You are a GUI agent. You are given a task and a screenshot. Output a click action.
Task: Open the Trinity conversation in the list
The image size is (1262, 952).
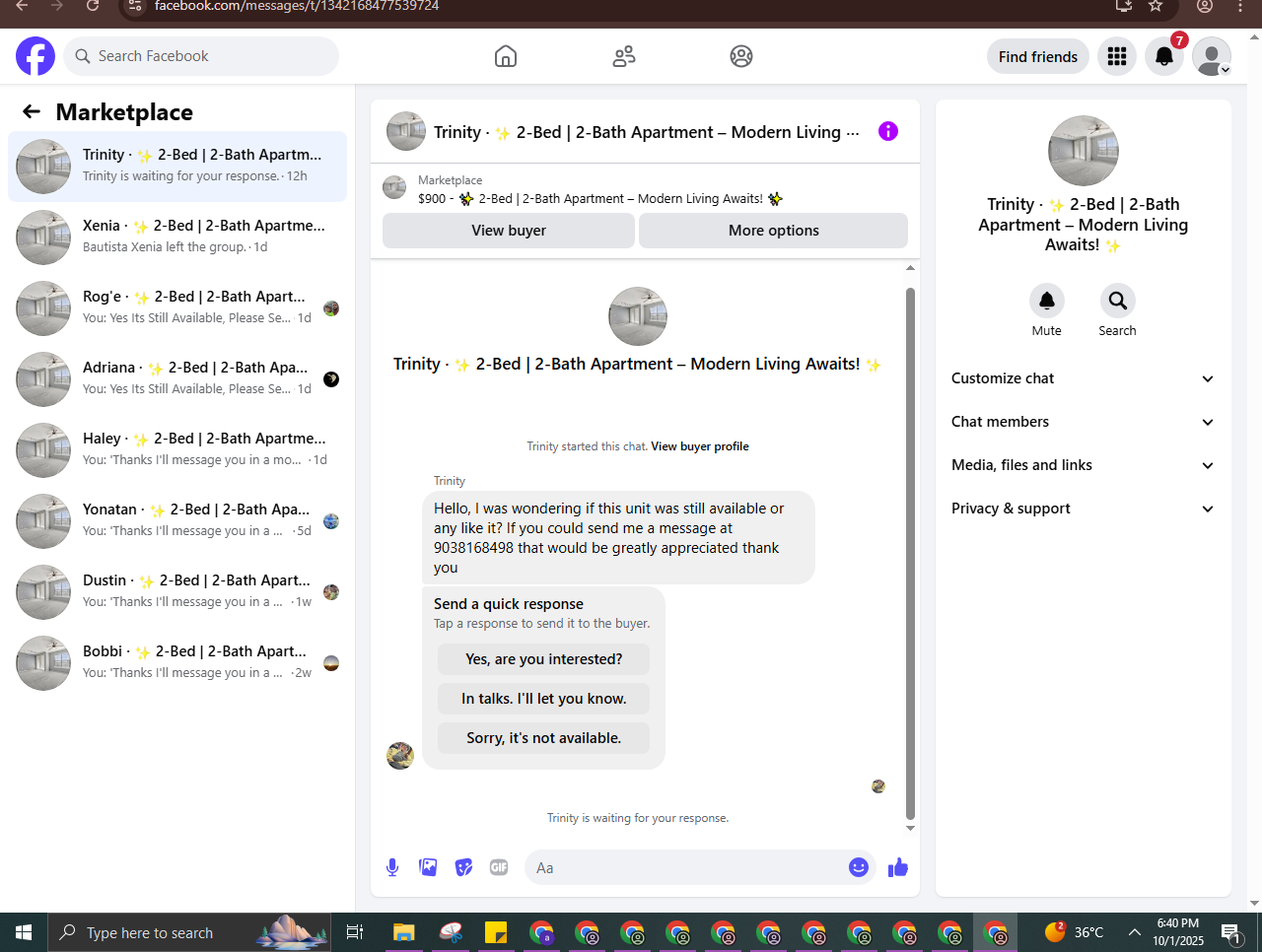click(177, 167)
